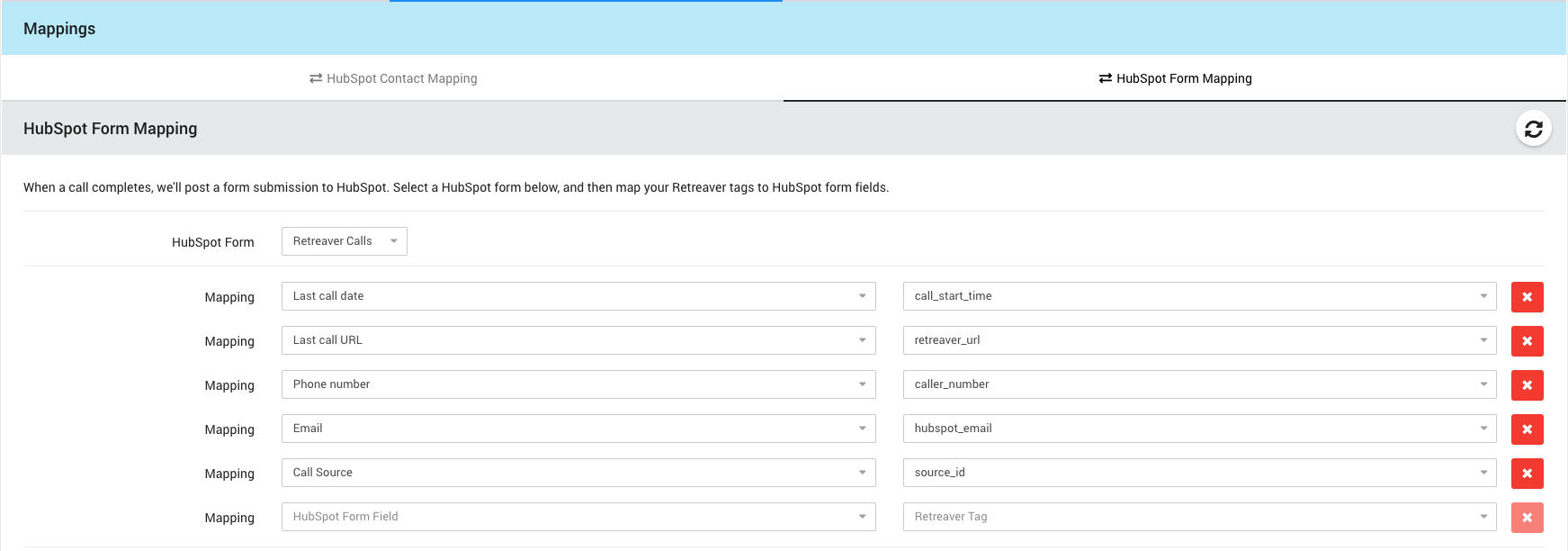Expand the caller_number tag dropdown

pyautogui.click(x=1198, y=384)
